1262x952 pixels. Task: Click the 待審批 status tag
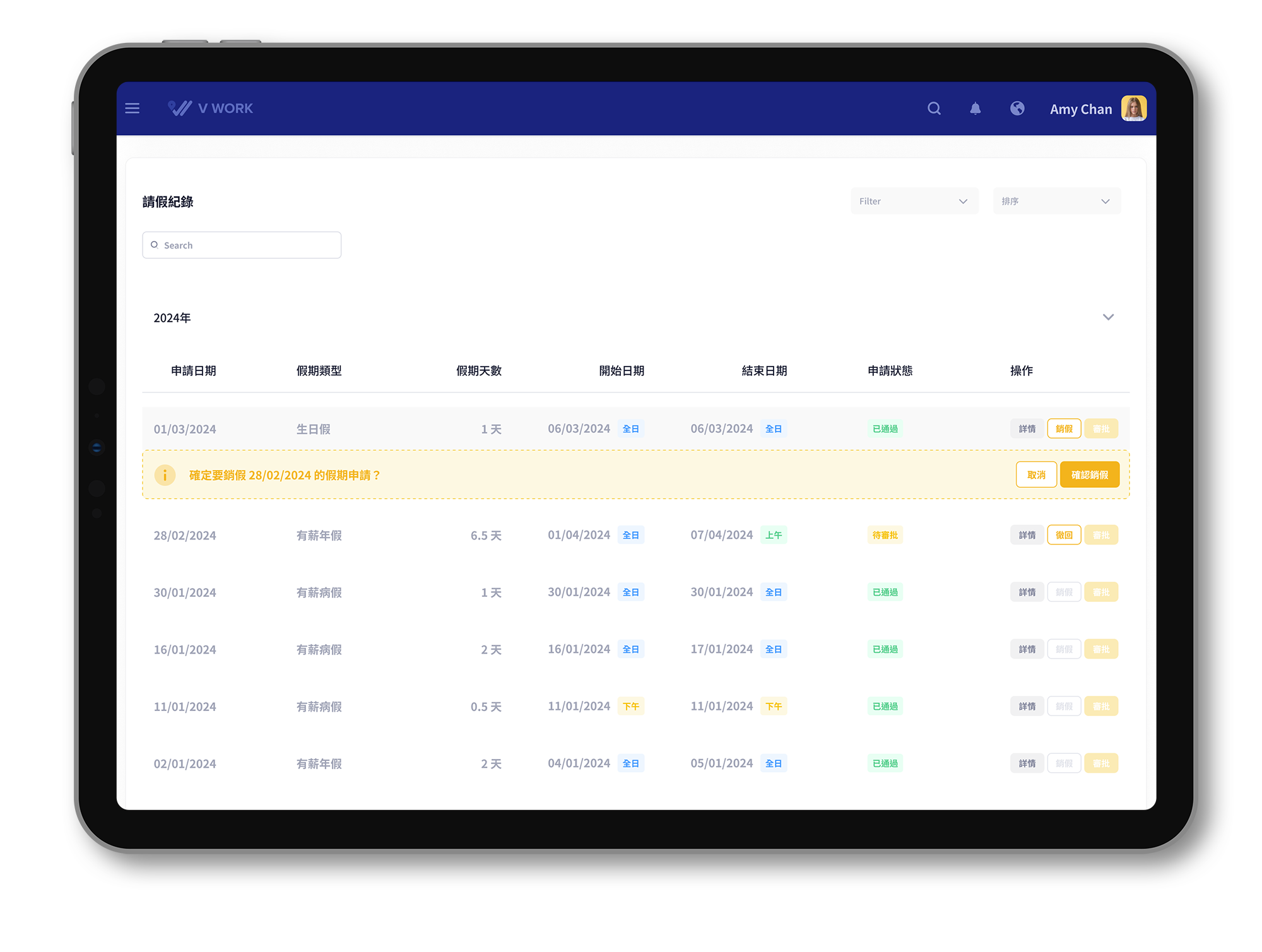pyautogui.click(x=885, y=535)
